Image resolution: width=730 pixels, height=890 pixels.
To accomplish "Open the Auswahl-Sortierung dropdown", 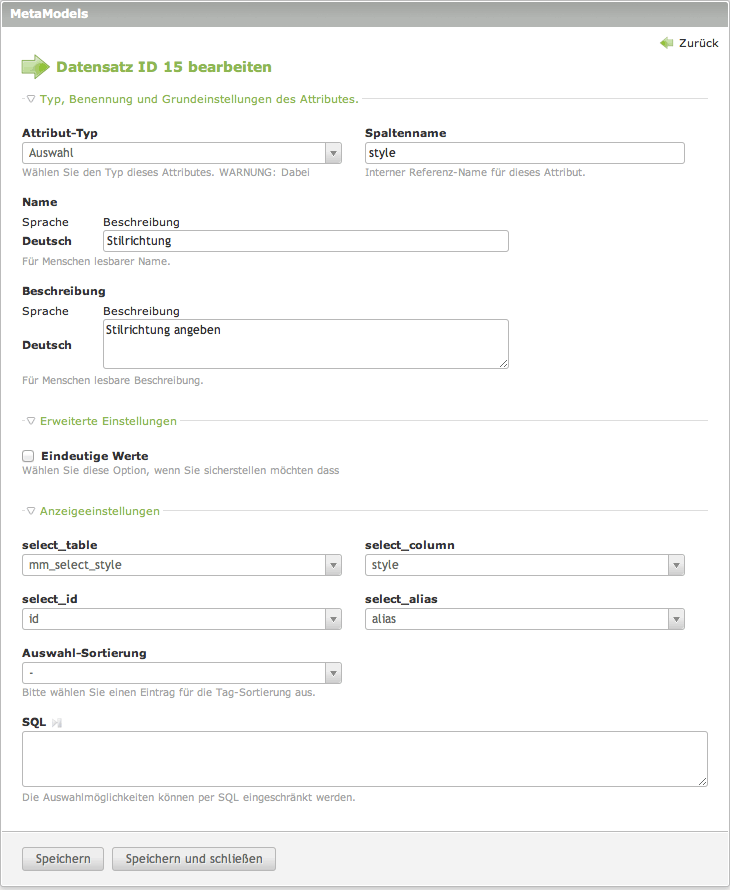I will [182, 673].
